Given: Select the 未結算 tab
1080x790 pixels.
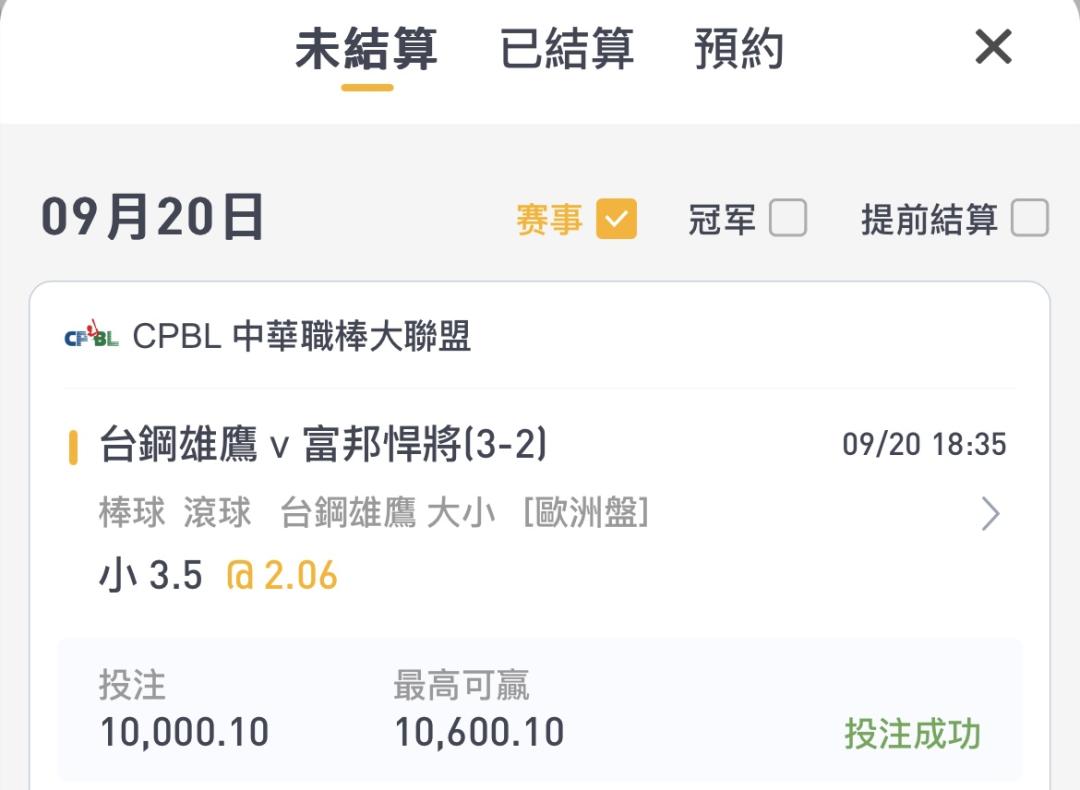Looking at the screenshot, I should tap(366, 50).
